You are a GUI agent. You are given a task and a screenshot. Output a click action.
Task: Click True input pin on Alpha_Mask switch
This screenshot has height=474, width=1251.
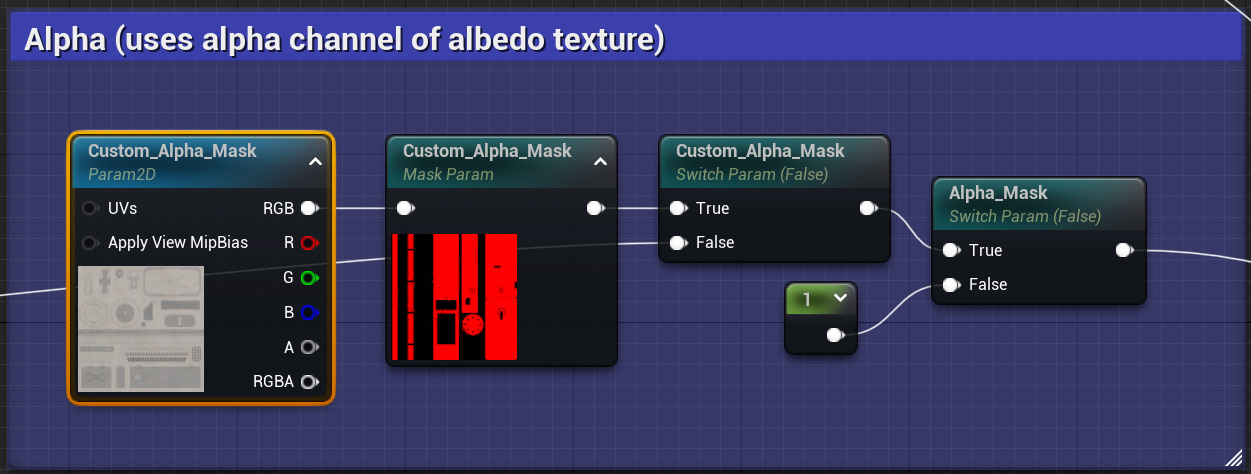951,250
